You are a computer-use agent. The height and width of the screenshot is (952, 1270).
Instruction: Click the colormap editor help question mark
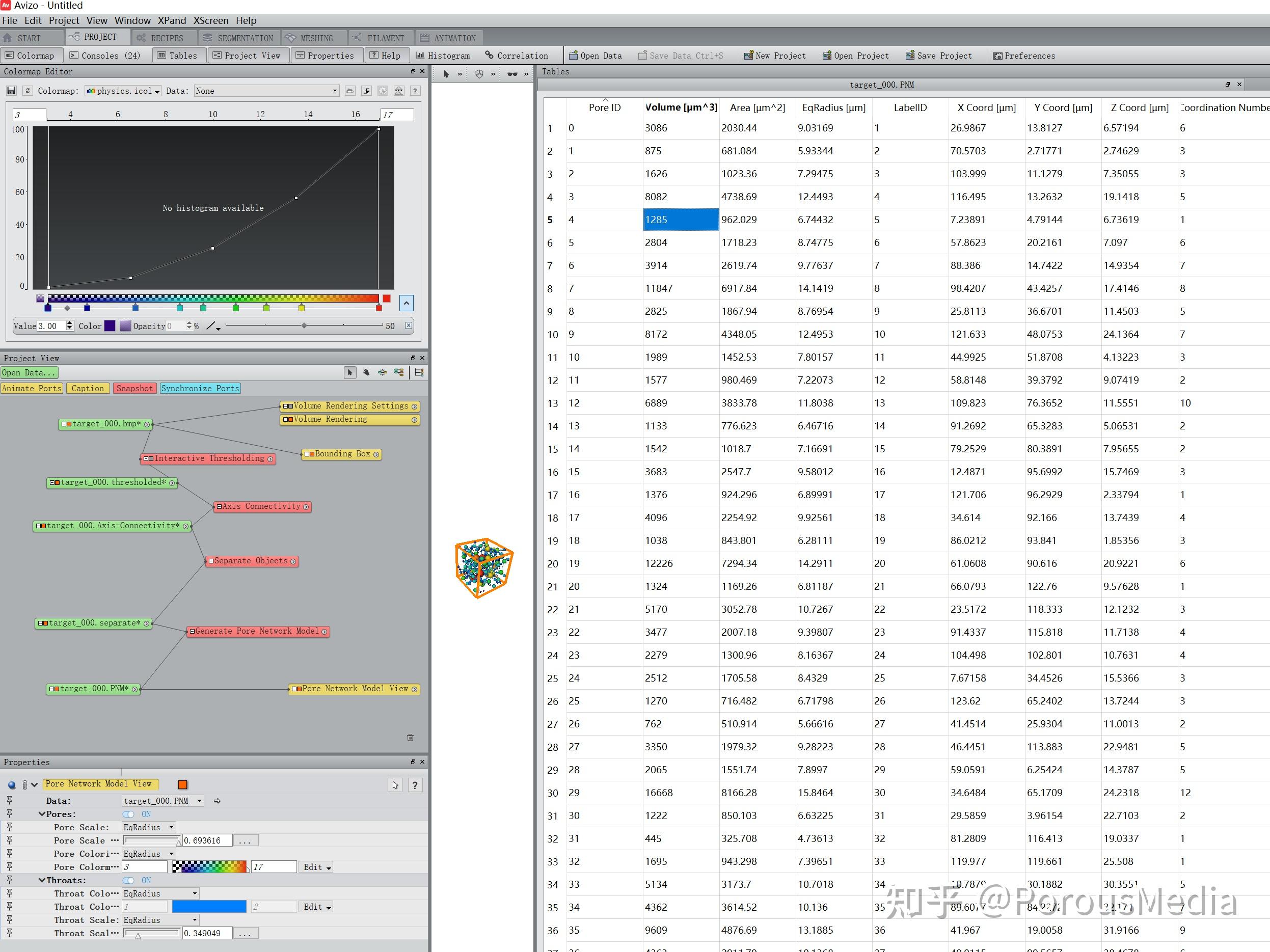pos(415,91)
